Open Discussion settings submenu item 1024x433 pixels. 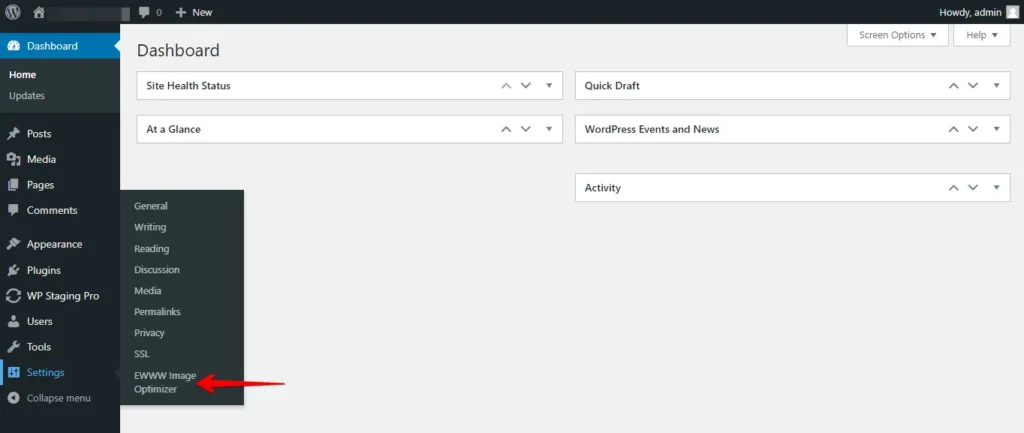[x=157, y=270]
